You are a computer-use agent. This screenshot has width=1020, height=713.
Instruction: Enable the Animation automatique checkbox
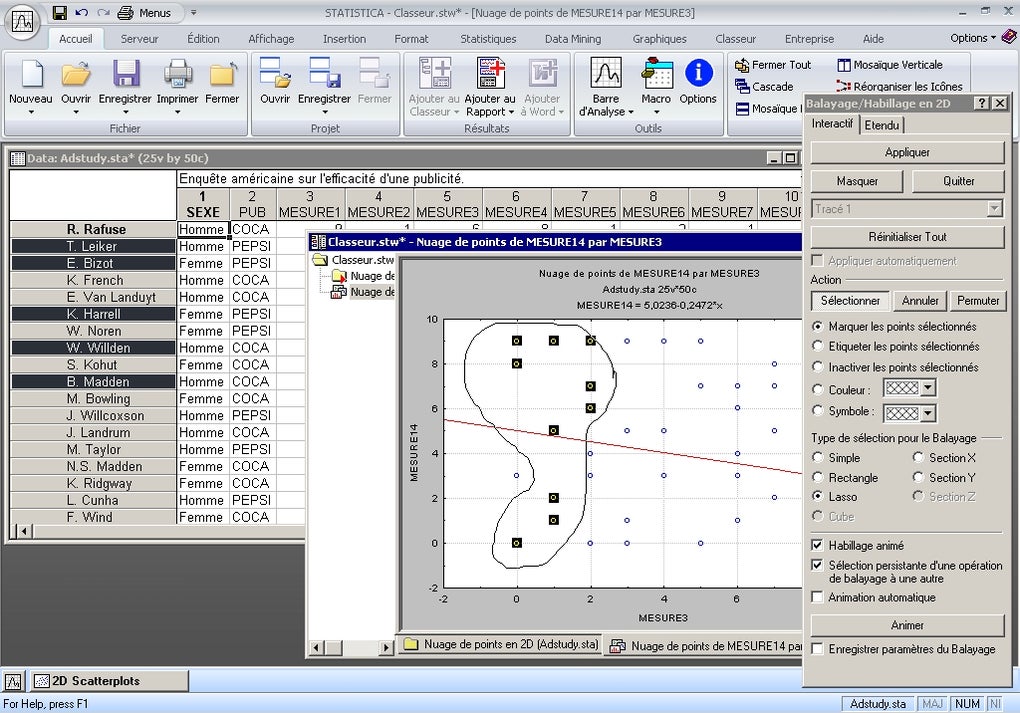click(819, 597)
